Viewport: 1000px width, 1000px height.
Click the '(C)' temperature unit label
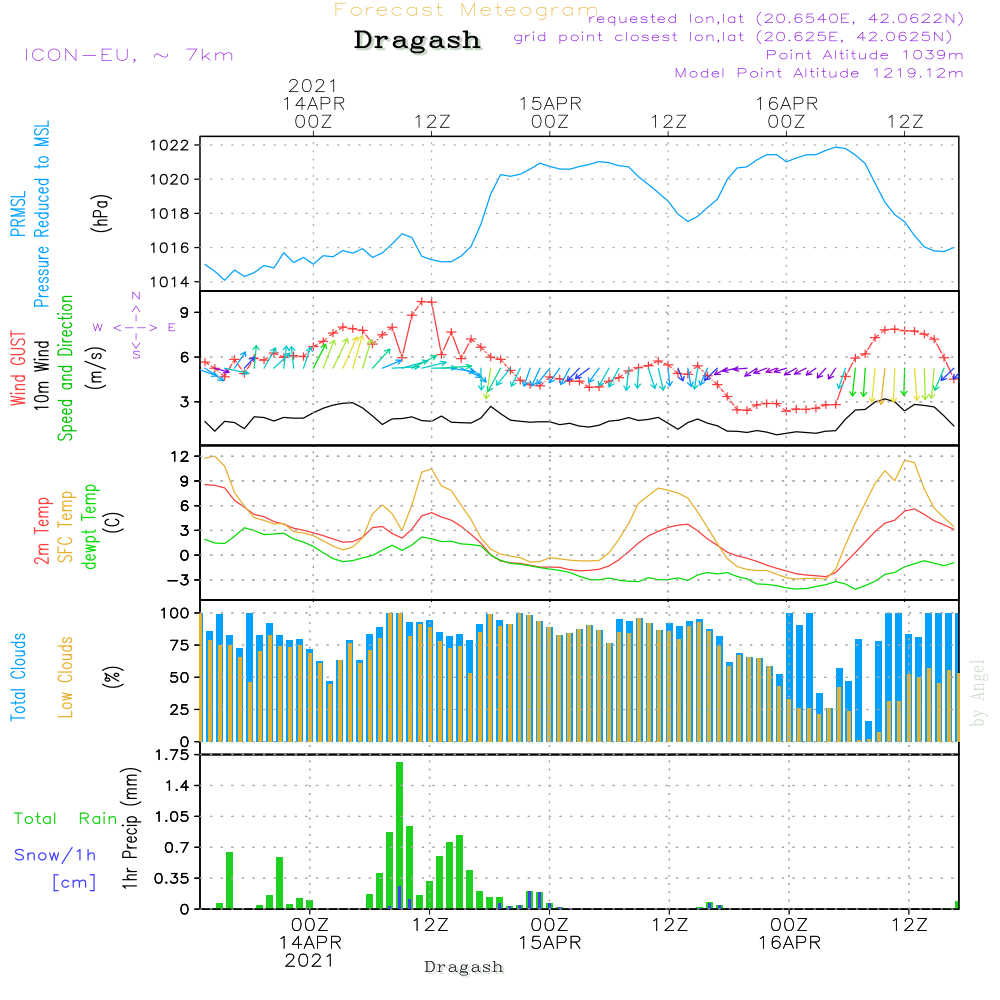pyautogui.click(x=115, y=522)
